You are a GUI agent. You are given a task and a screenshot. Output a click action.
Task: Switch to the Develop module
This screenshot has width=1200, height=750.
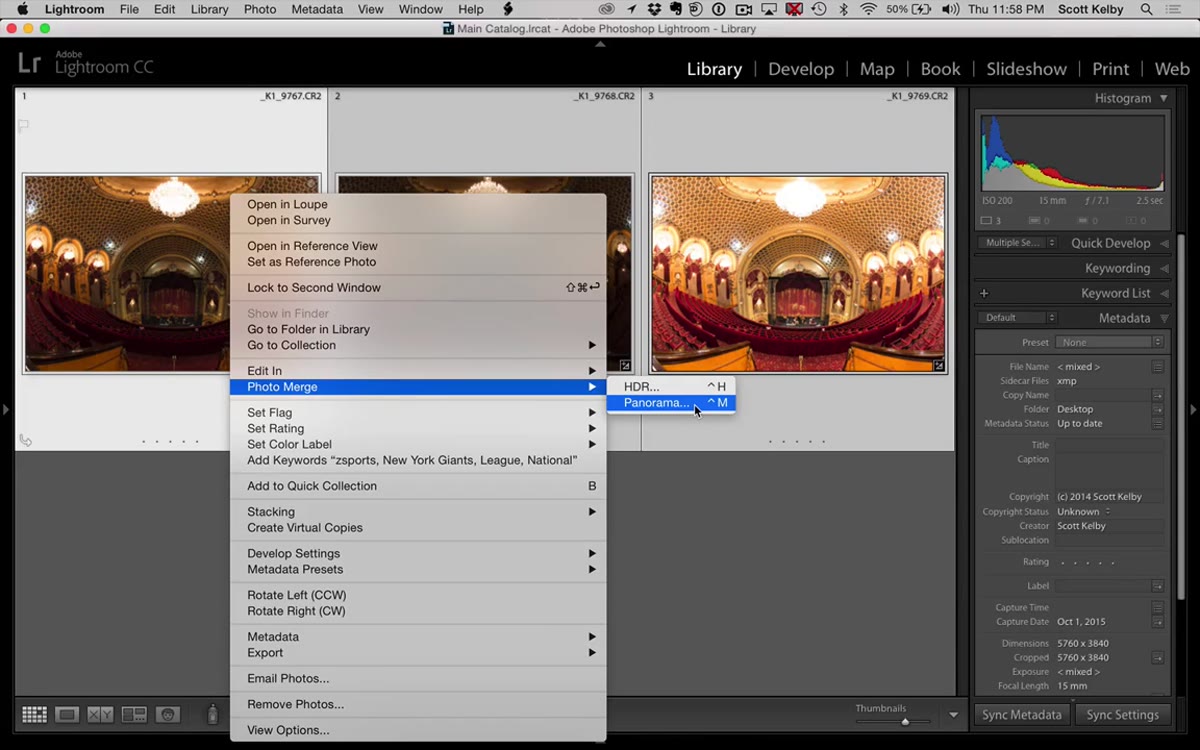click(800, 69)
